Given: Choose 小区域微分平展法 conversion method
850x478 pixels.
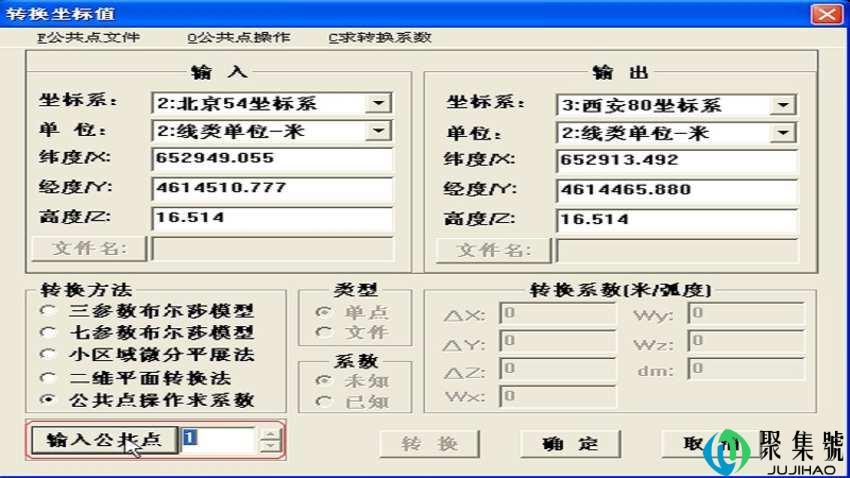Looking at the screenshot, I should click(48, 355).
